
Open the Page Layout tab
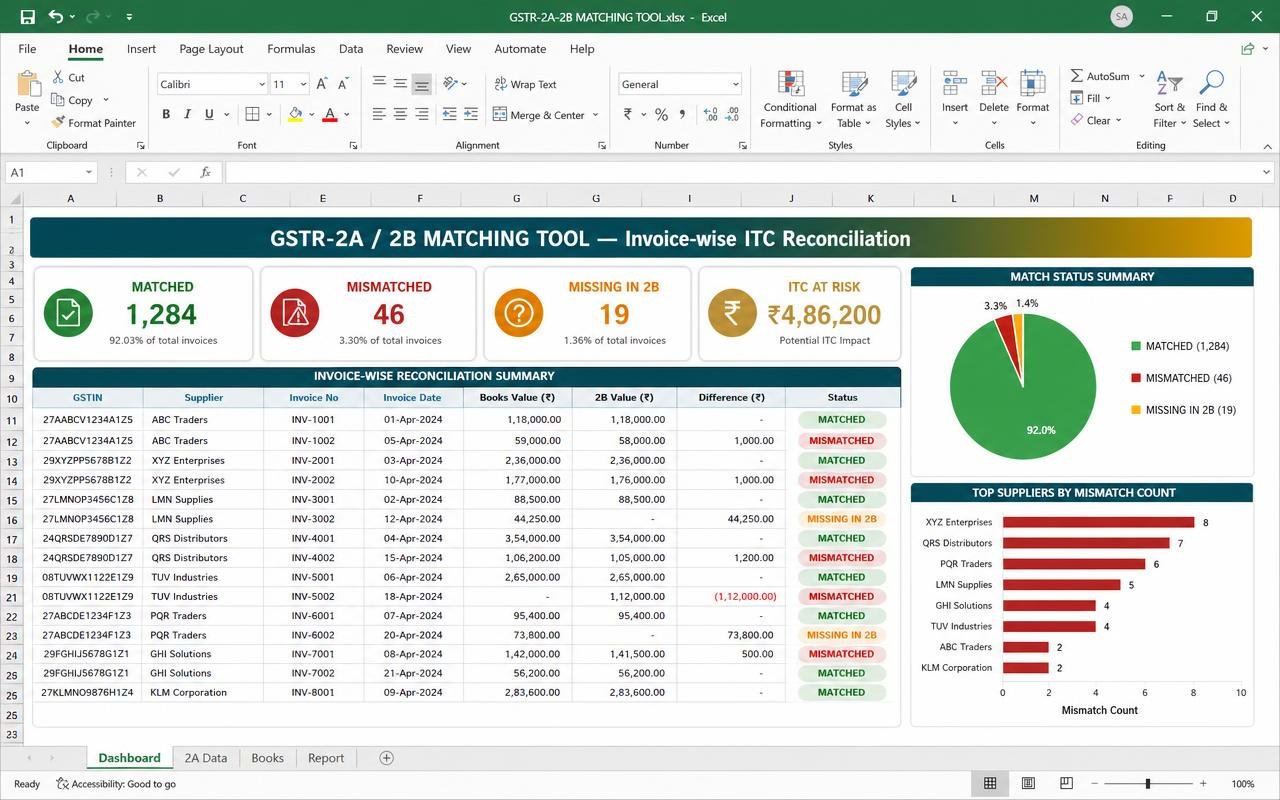[211, 48]
